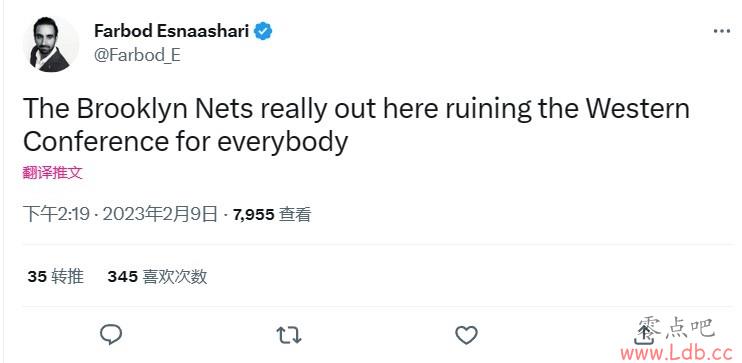Open the @Farbod_E handle link
Viewport: 742px width, 363px height.
[x=137, y=55]
